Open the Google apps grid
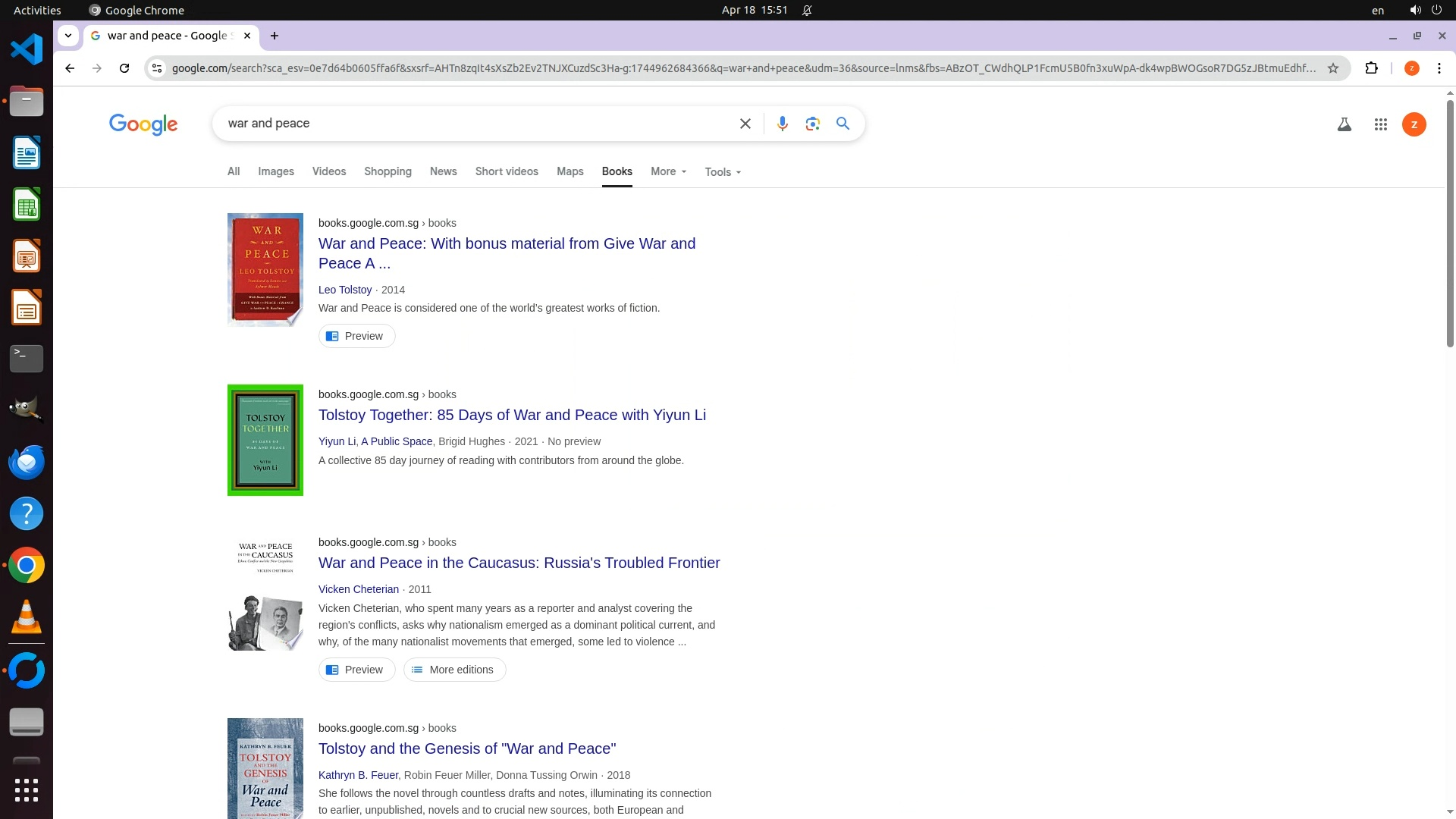Screen dimensions: 1456x819 pyautogui.click(x=1380, y=124)
